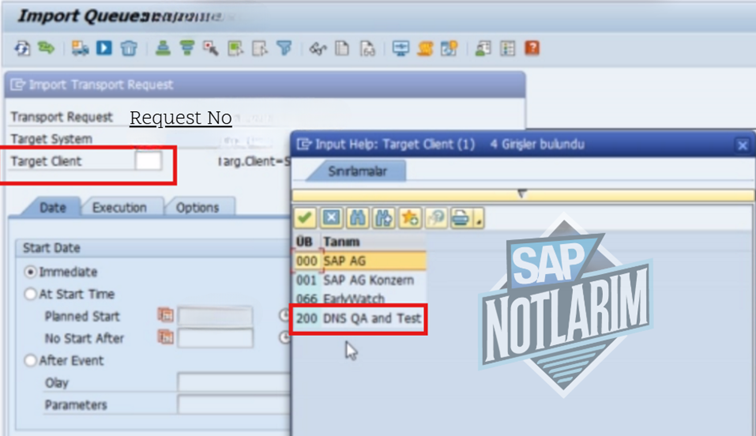Click the binoculars Find Next icon in Input Help
This screenshot has width=756, height=436.
click(x=384, y=218)
